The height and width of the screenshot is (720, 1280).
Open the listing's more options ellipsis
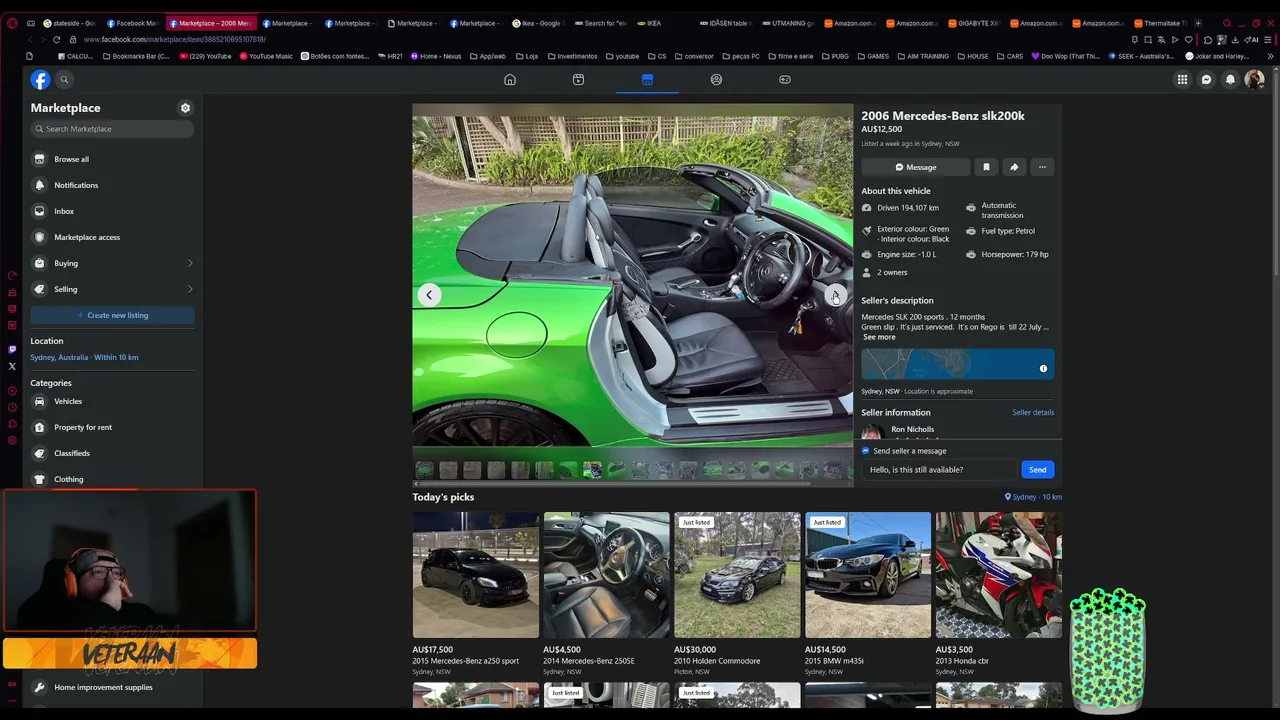(1042, 167)
